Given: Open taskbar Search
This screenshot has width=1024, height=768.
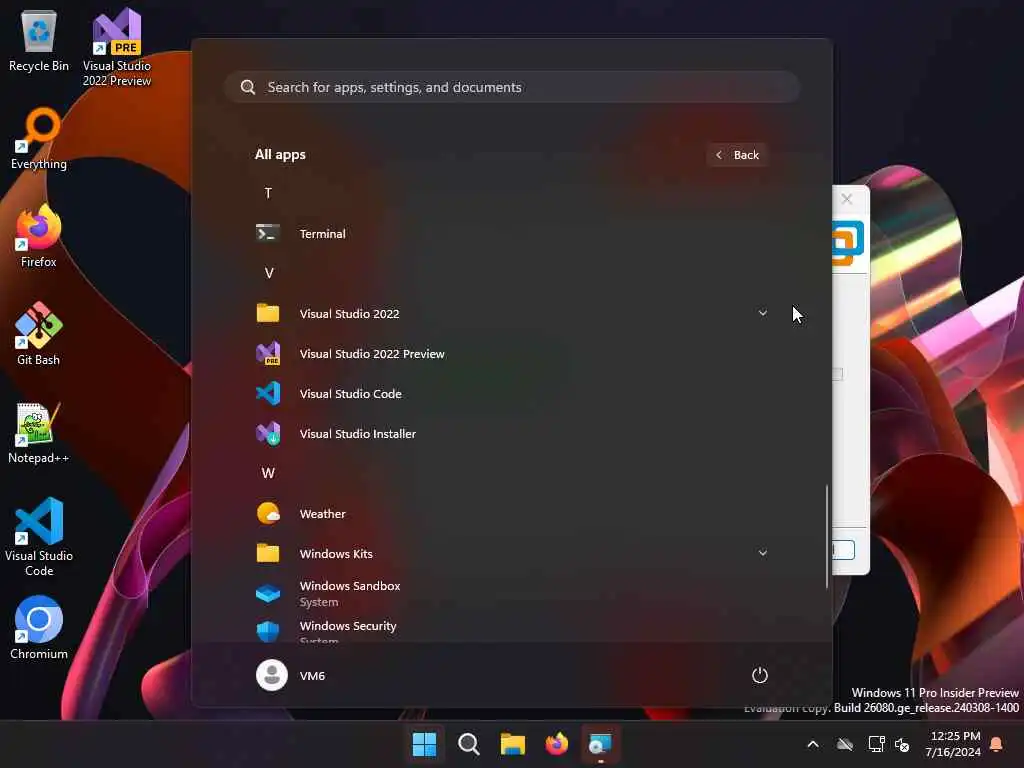Looking at the screenshot, I should (x=468, y=744).
